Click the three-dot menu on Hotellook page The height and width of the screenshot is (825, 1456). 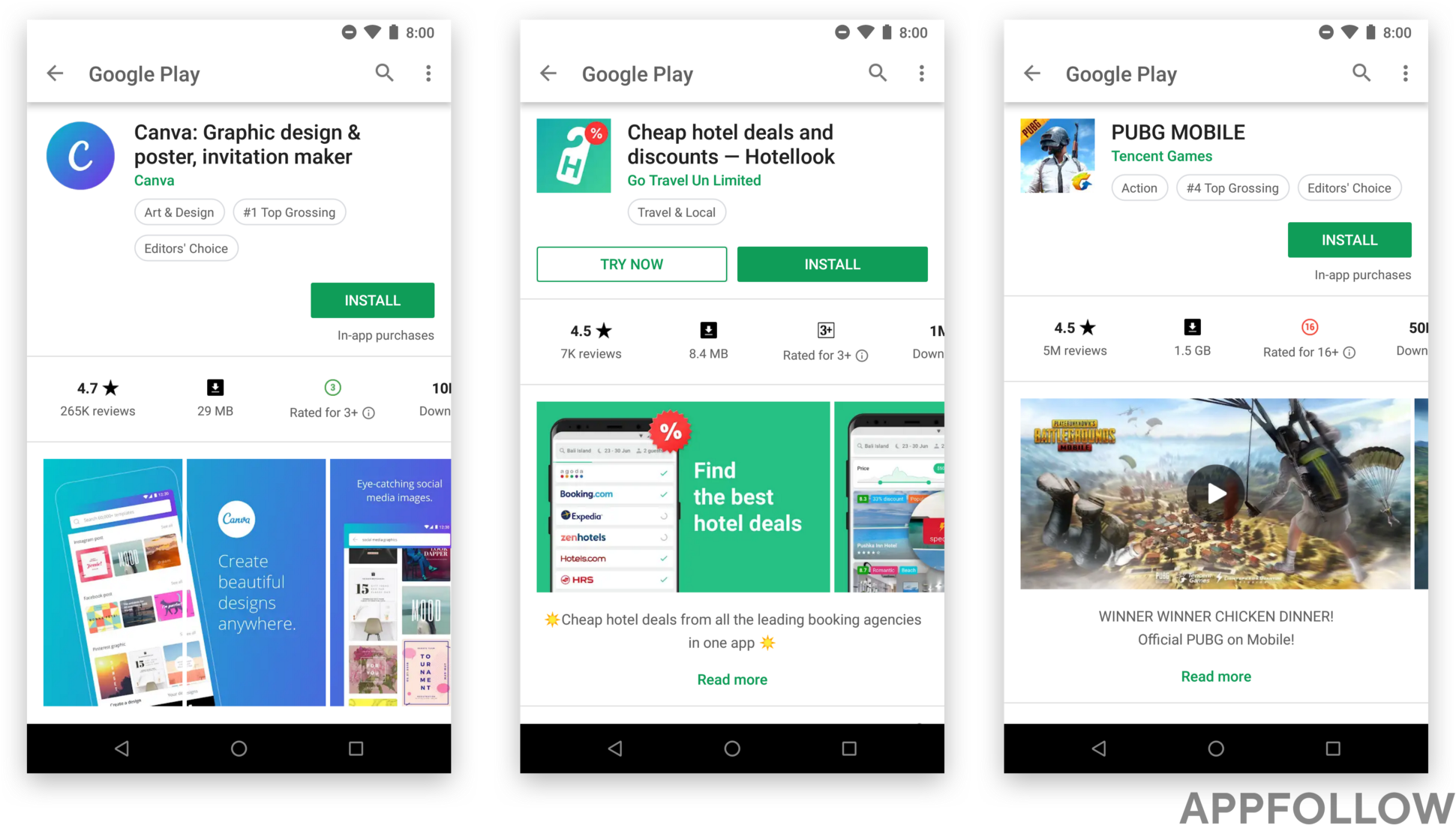pos(921,73)
